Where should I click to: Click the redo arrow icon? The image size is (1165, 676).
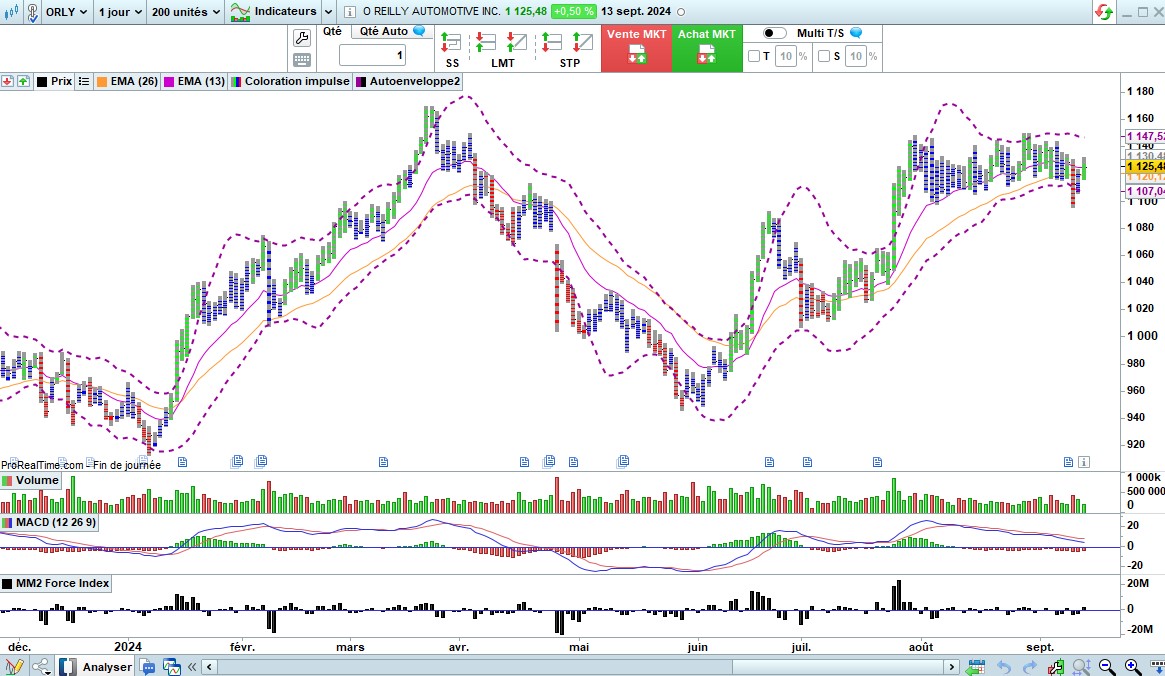pyautogui.click(x=1030, y=667)
